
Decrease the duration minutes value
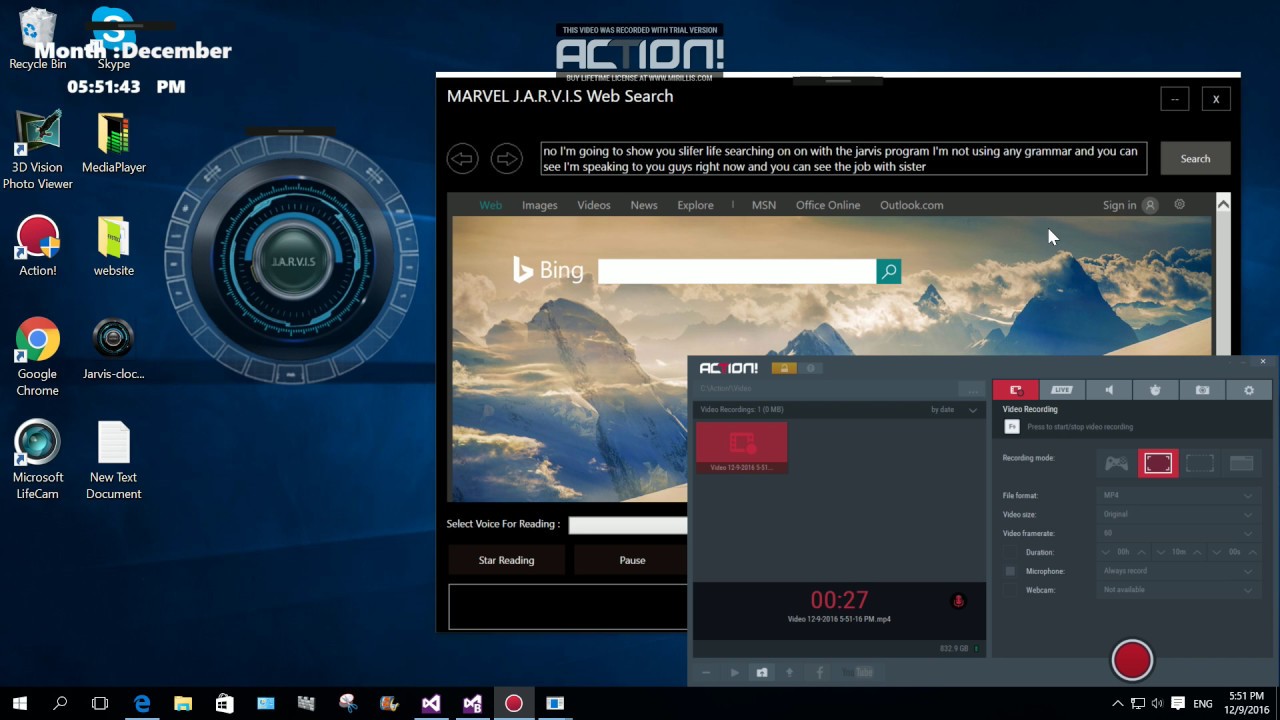(1161, 552)
